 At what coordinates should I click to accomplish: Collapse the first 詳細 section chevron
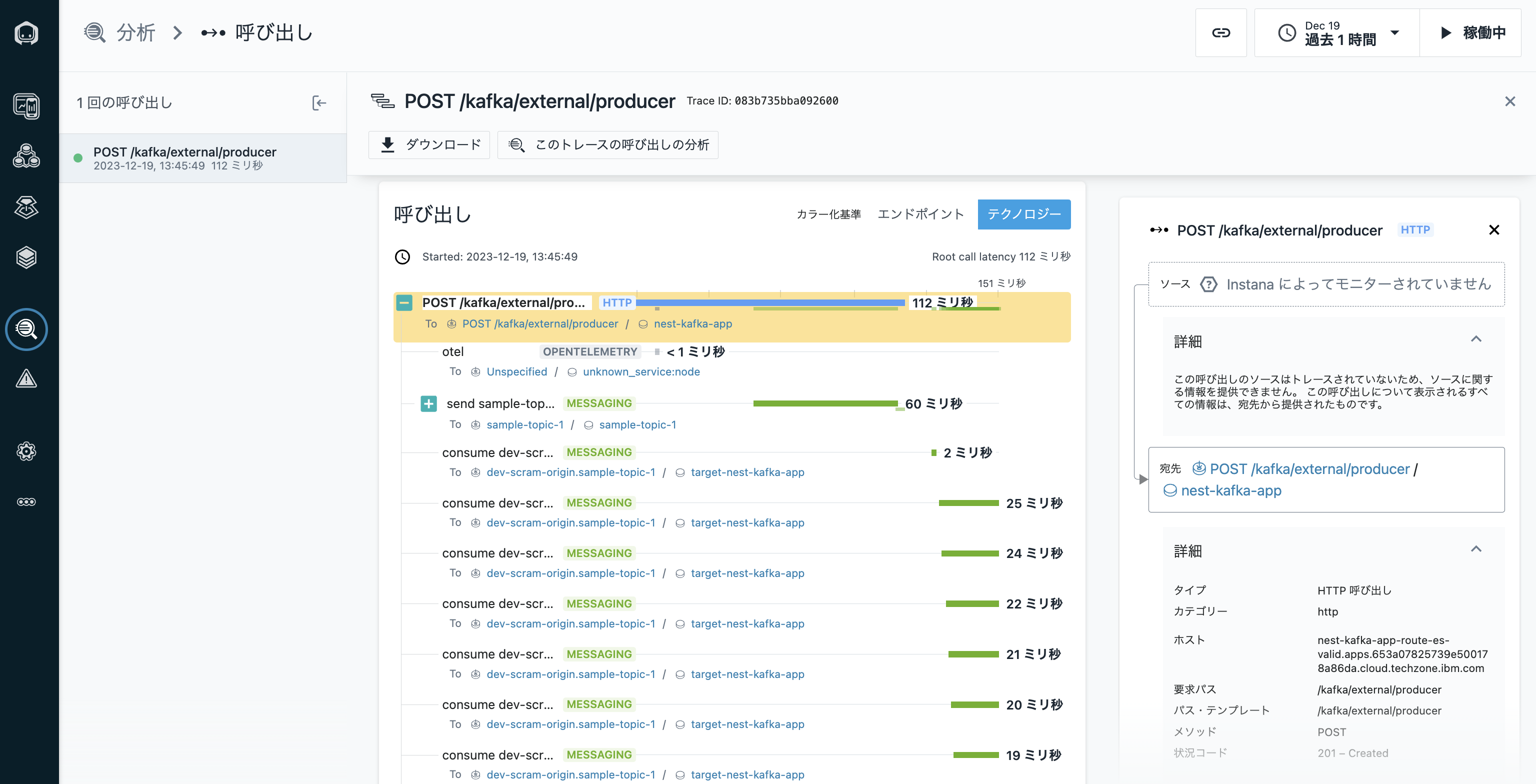coord(1476,339)
